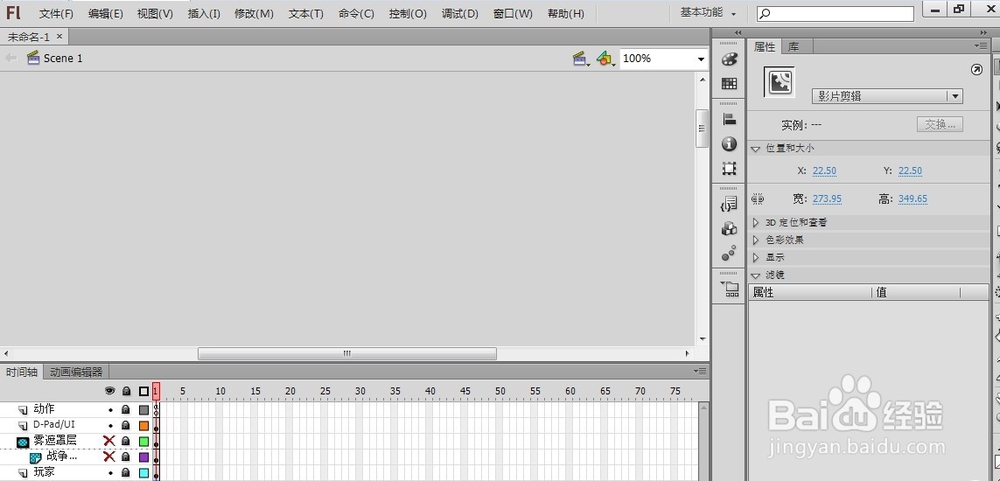This screenshot has height=481, width=1000.
Task: Switch to the 库 tab
Action: pyautogui.click(x=793, y=46)
